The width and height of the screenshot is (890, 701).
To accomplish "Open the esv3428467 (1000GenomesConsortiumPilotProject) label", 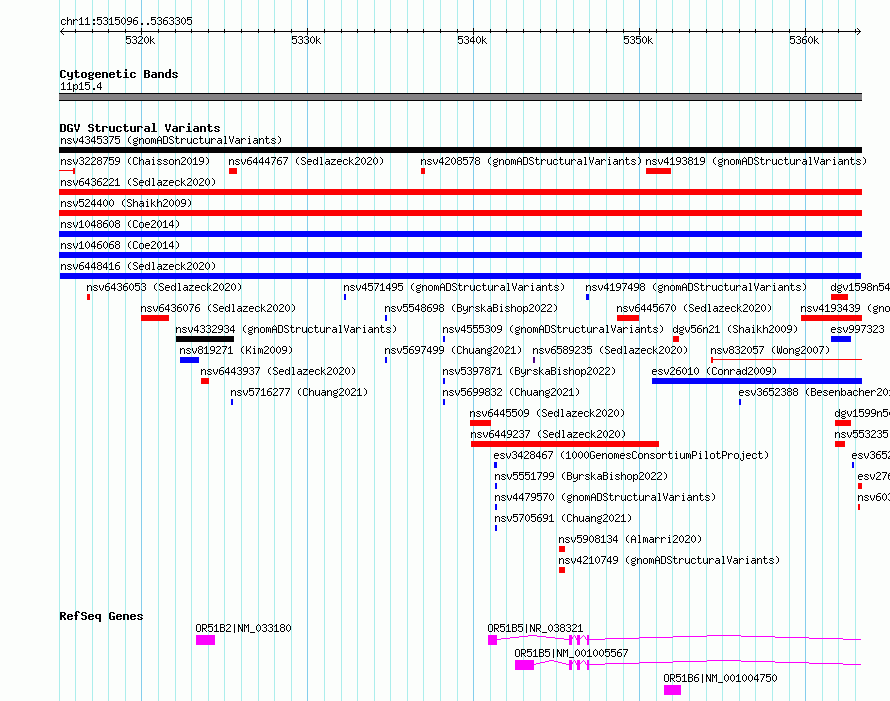I will (631, 455).
